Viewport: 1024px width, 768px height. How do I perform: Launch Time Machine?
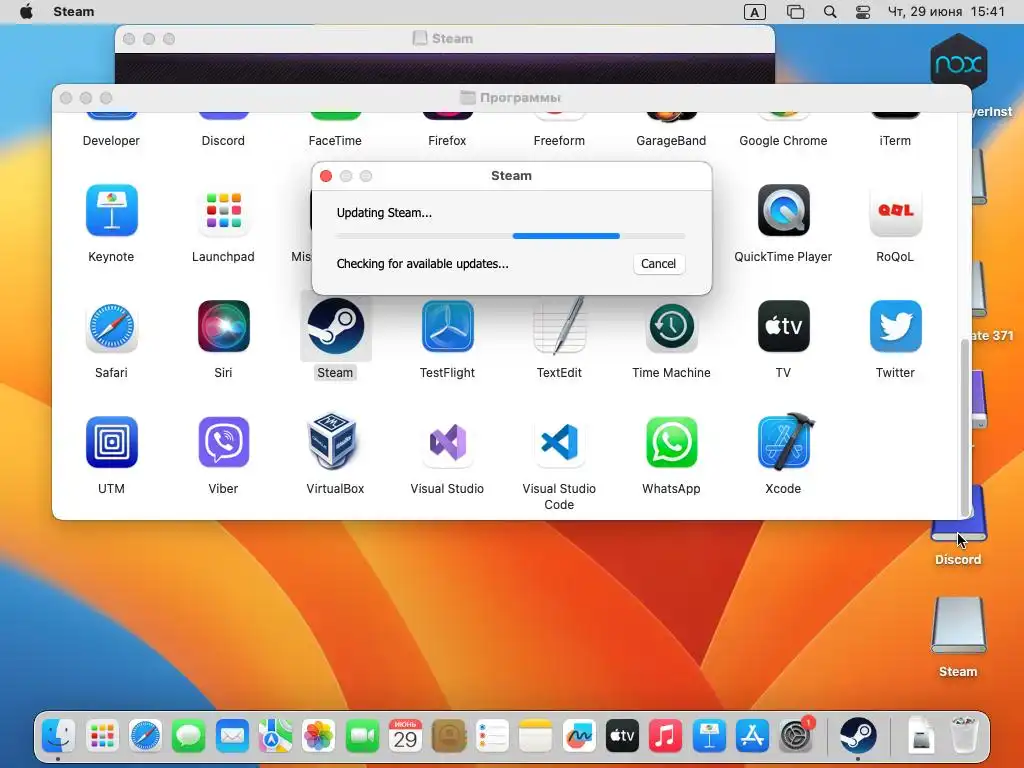coord(671,327)
